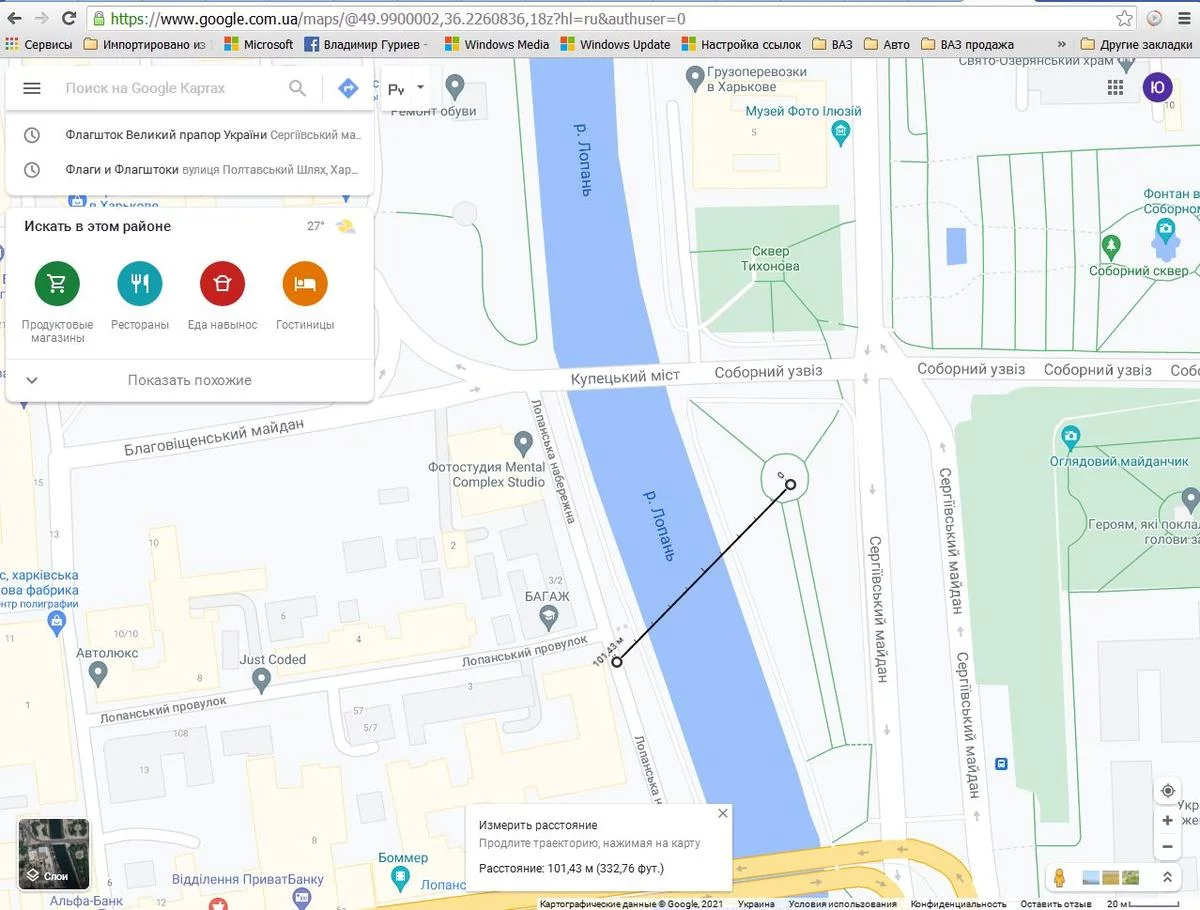Open the Ю account avatar
The image size is (1200, 910).
coord(1157,87)
